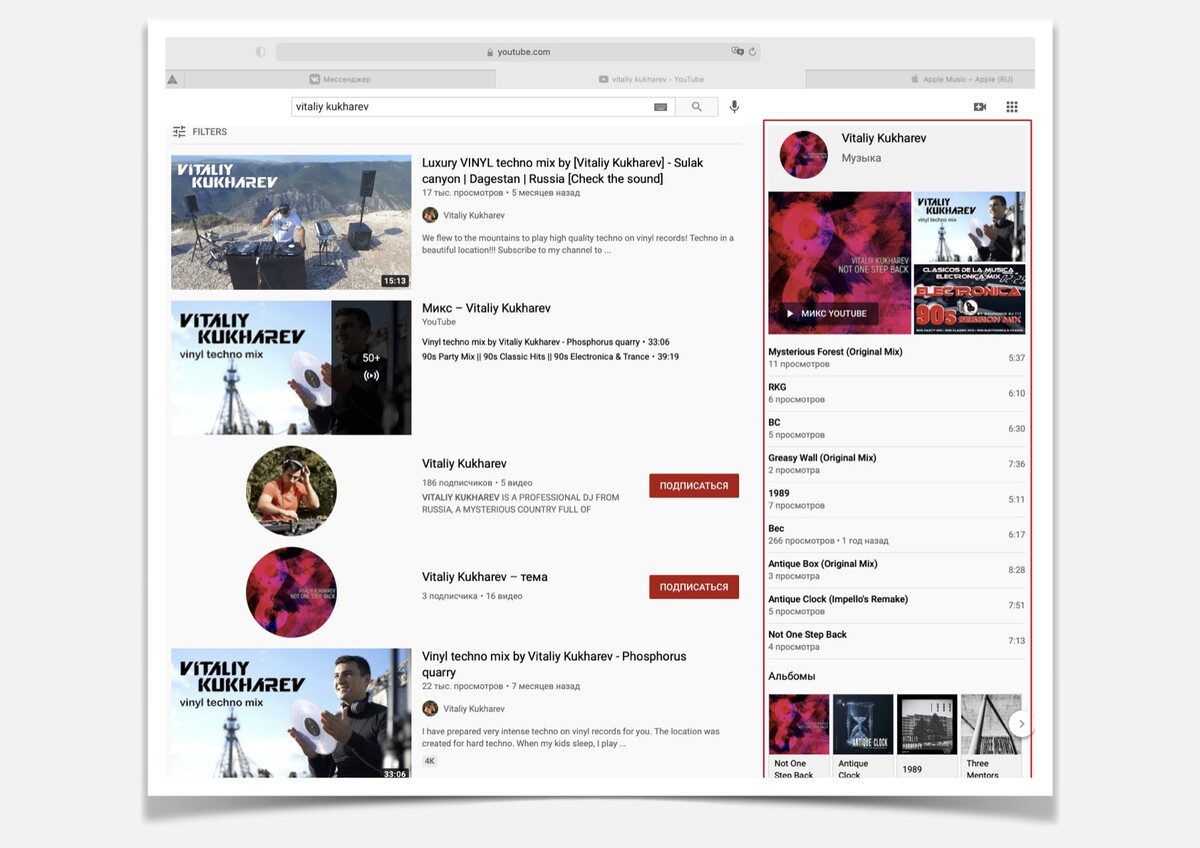Open Luxury VINYL techno mix thumbnail

pos(291,222)
